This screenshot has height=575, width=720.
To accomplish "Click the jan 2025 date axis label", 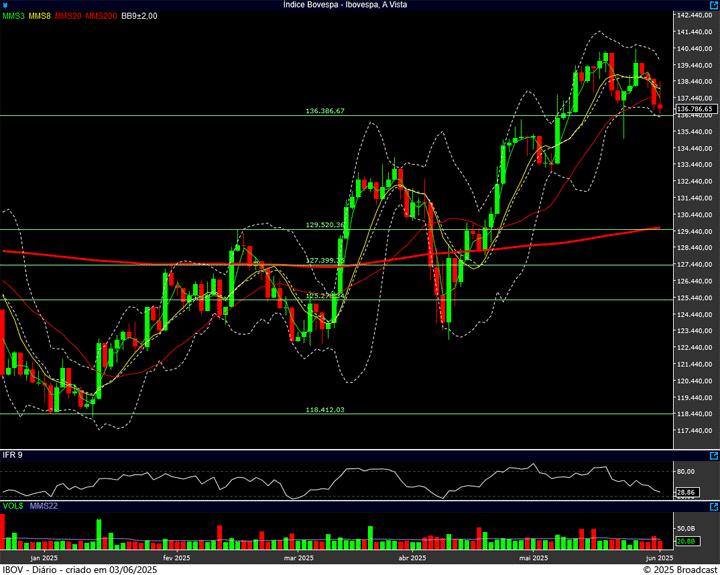I will 44,558.
